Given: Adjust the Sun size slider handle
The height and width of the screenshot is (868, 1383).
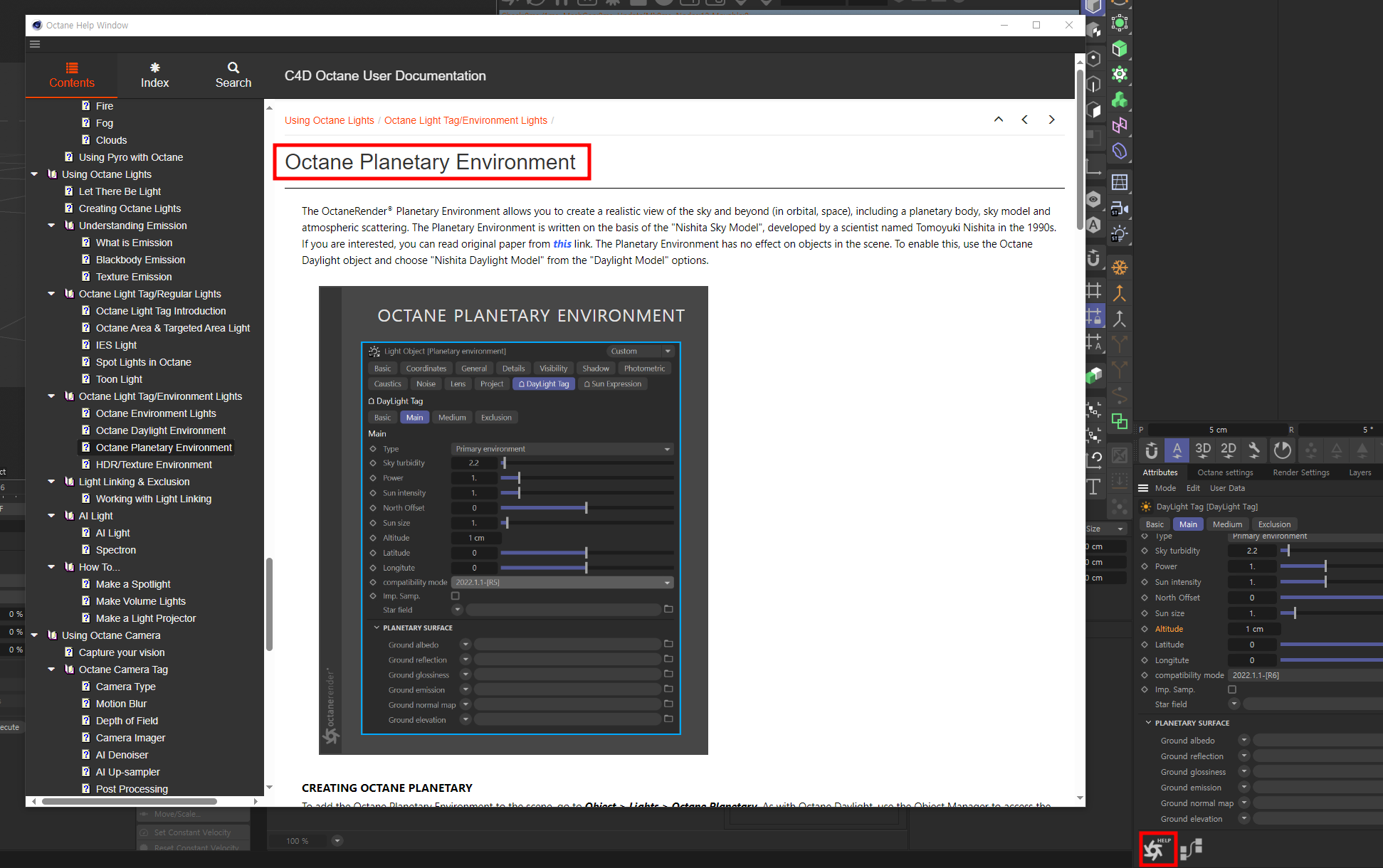Looking at the screenshot, I should 1295,613.
